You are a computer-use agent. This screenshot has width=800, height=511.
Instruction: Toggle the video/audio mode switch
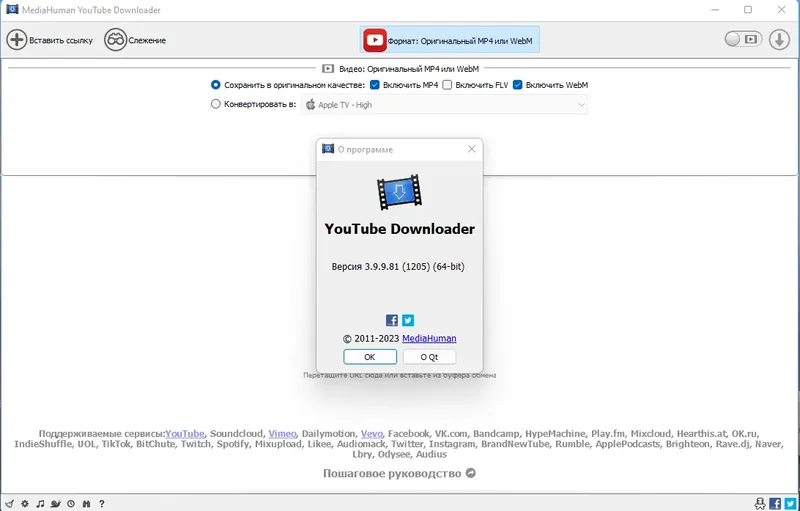coord(743,39)
